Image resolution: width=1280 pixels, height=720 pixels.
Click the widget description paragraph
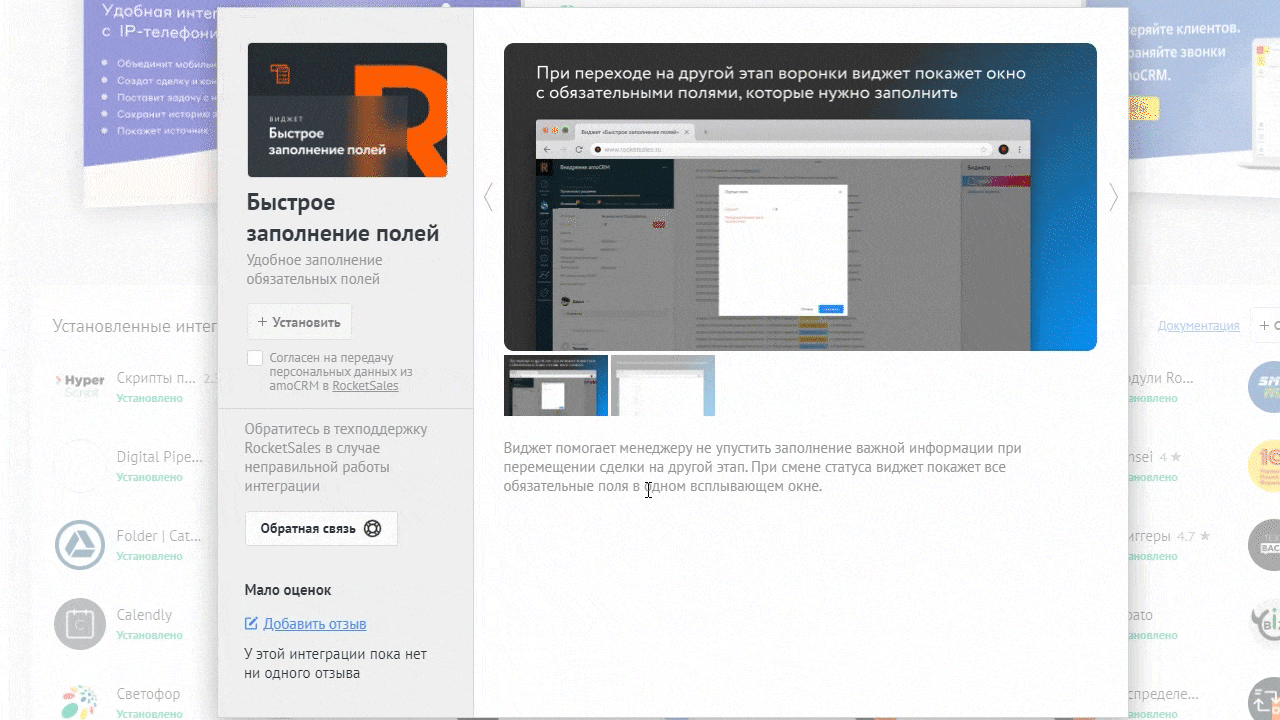click(x=762, y=467)
